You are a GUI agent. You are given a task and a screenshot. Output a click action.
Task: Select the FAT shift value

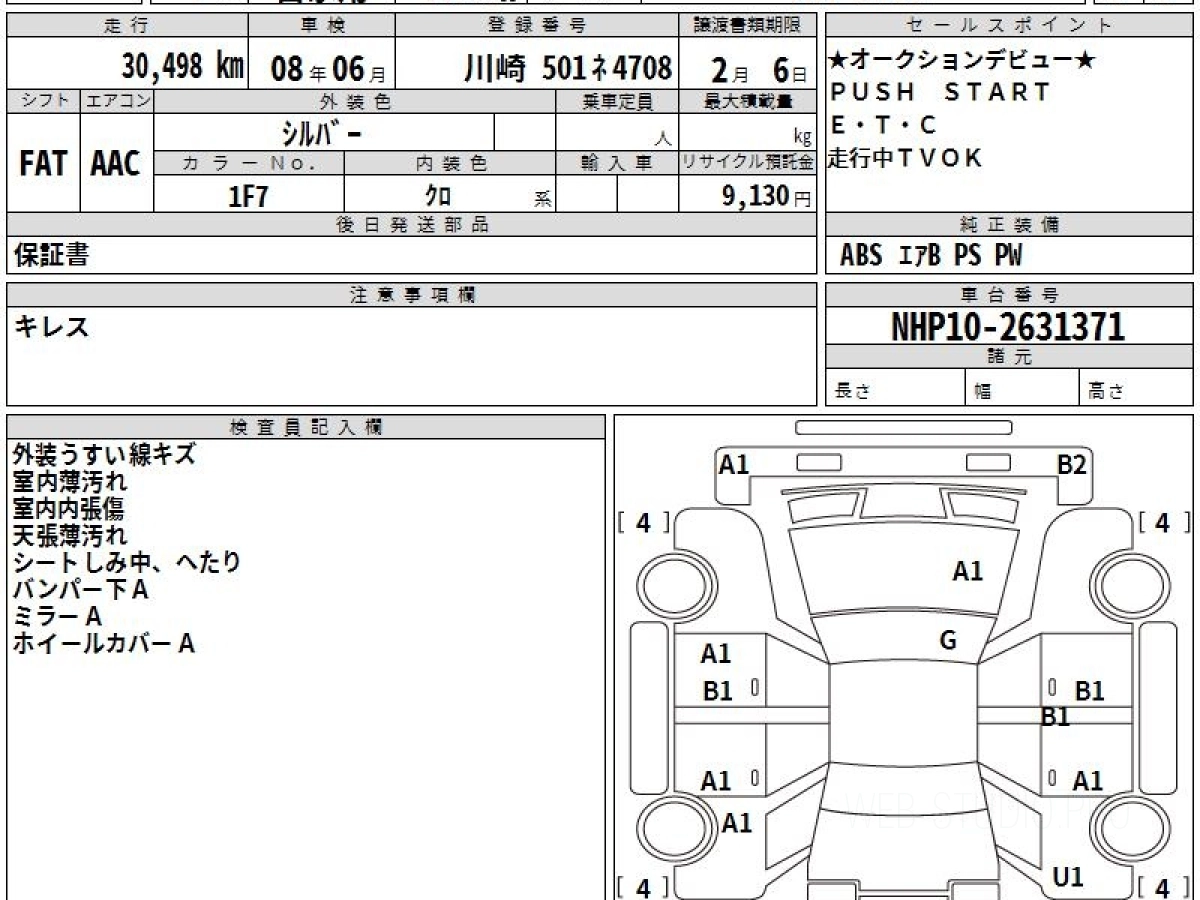tap(43, 164)
